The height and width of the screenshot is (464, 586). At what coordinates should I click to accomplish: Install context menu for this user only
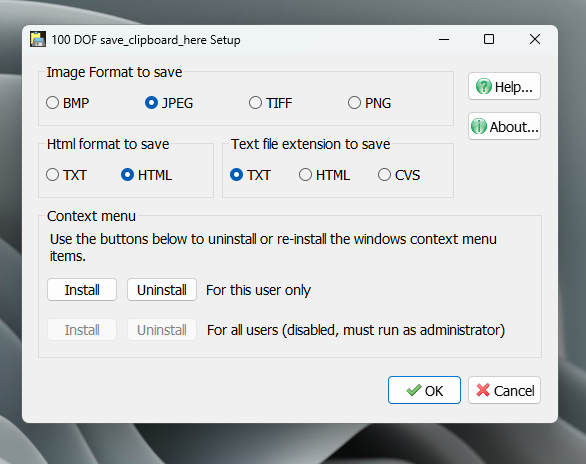pyautogui.click(x=82, y=290)
